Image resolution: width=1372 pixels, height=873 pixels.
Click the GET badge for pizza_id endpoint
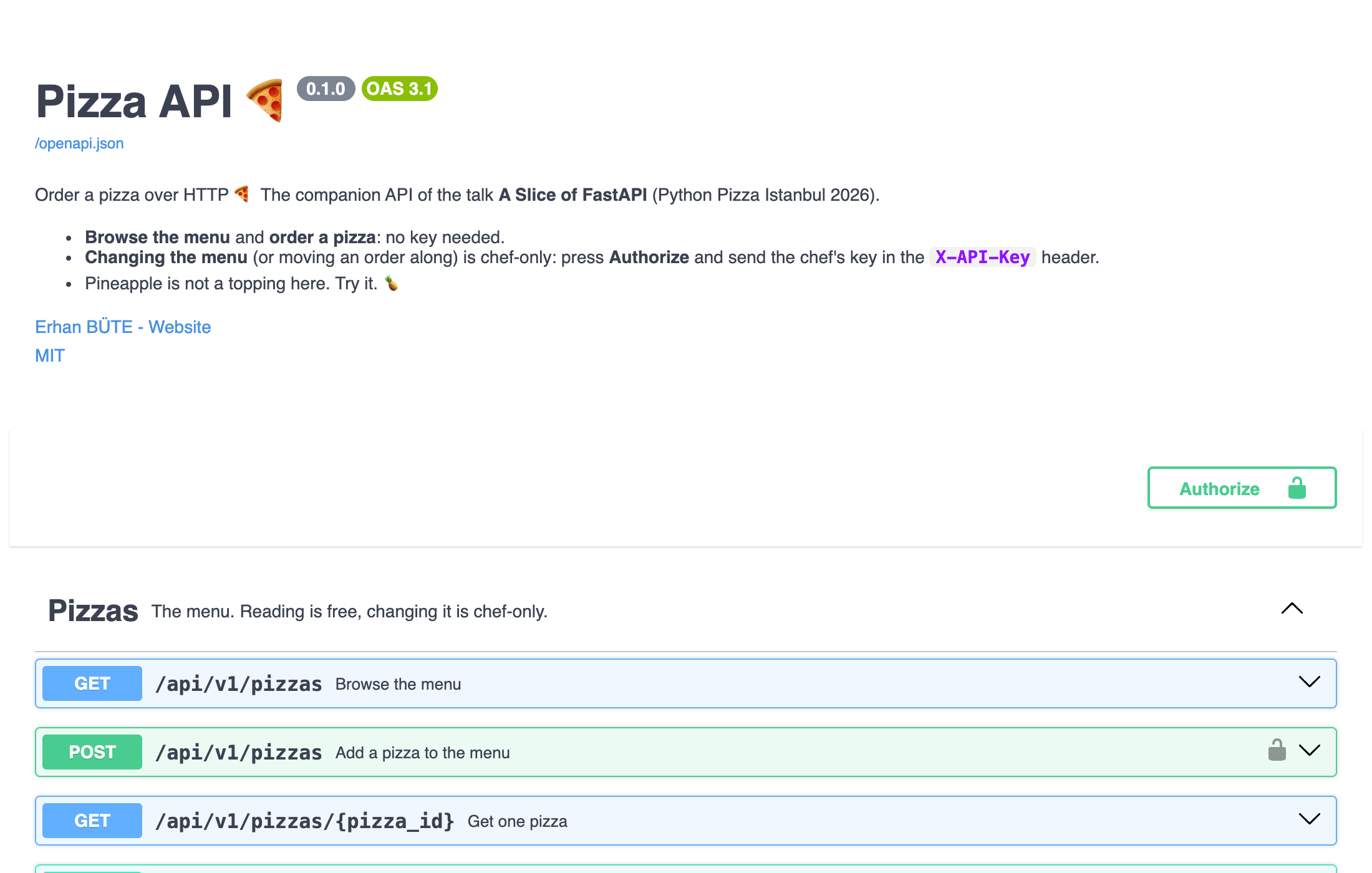point(92,821)
